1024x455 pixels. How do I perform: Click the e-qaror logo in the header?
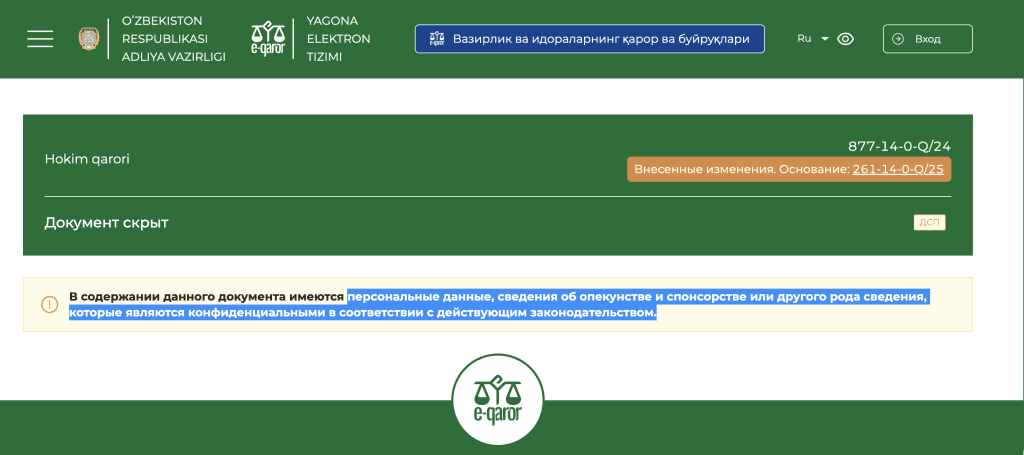click(x=268, y=39)
